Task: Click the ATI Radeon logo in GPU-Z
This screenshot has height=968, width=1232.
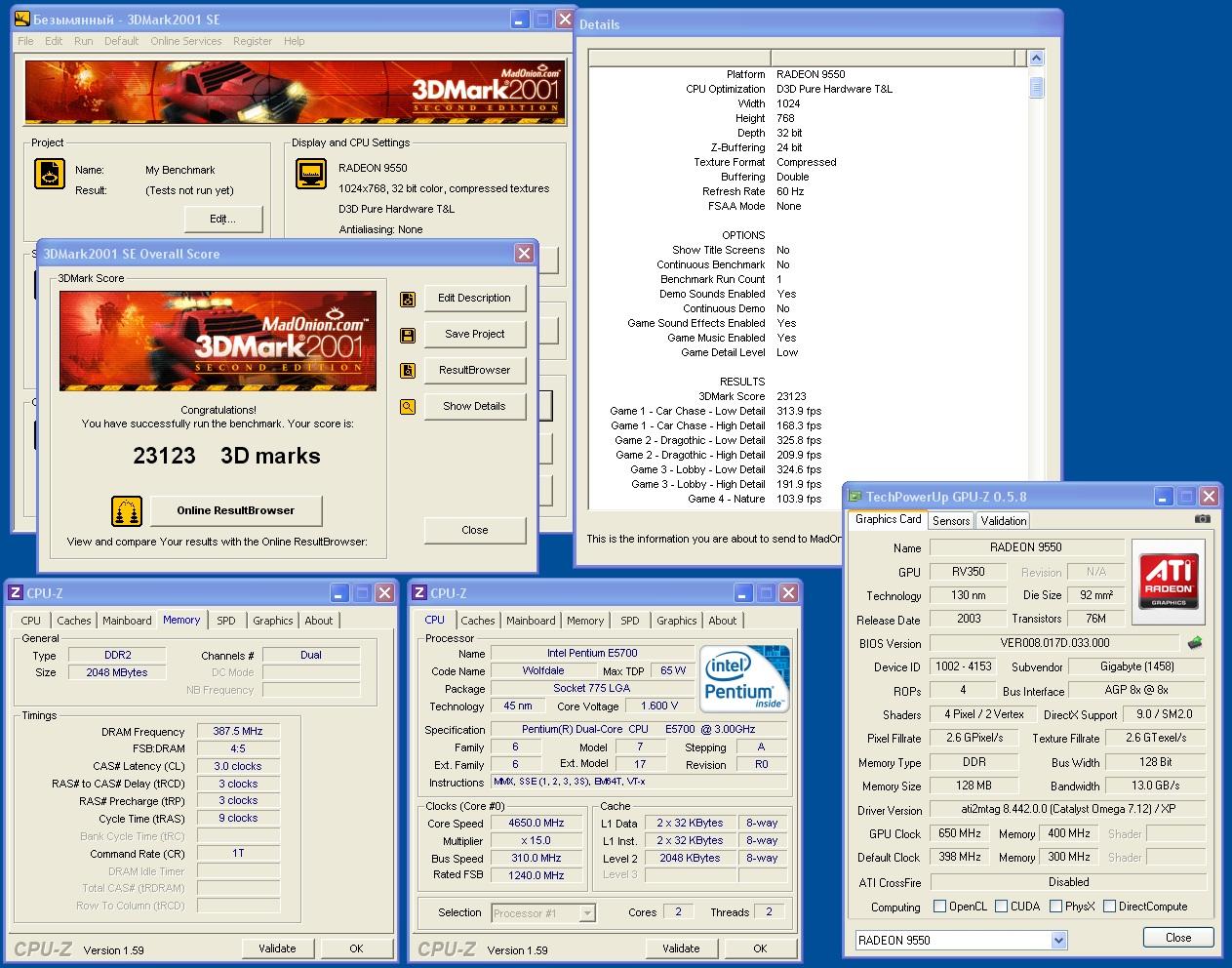Action: click(x=1169, y=583)
